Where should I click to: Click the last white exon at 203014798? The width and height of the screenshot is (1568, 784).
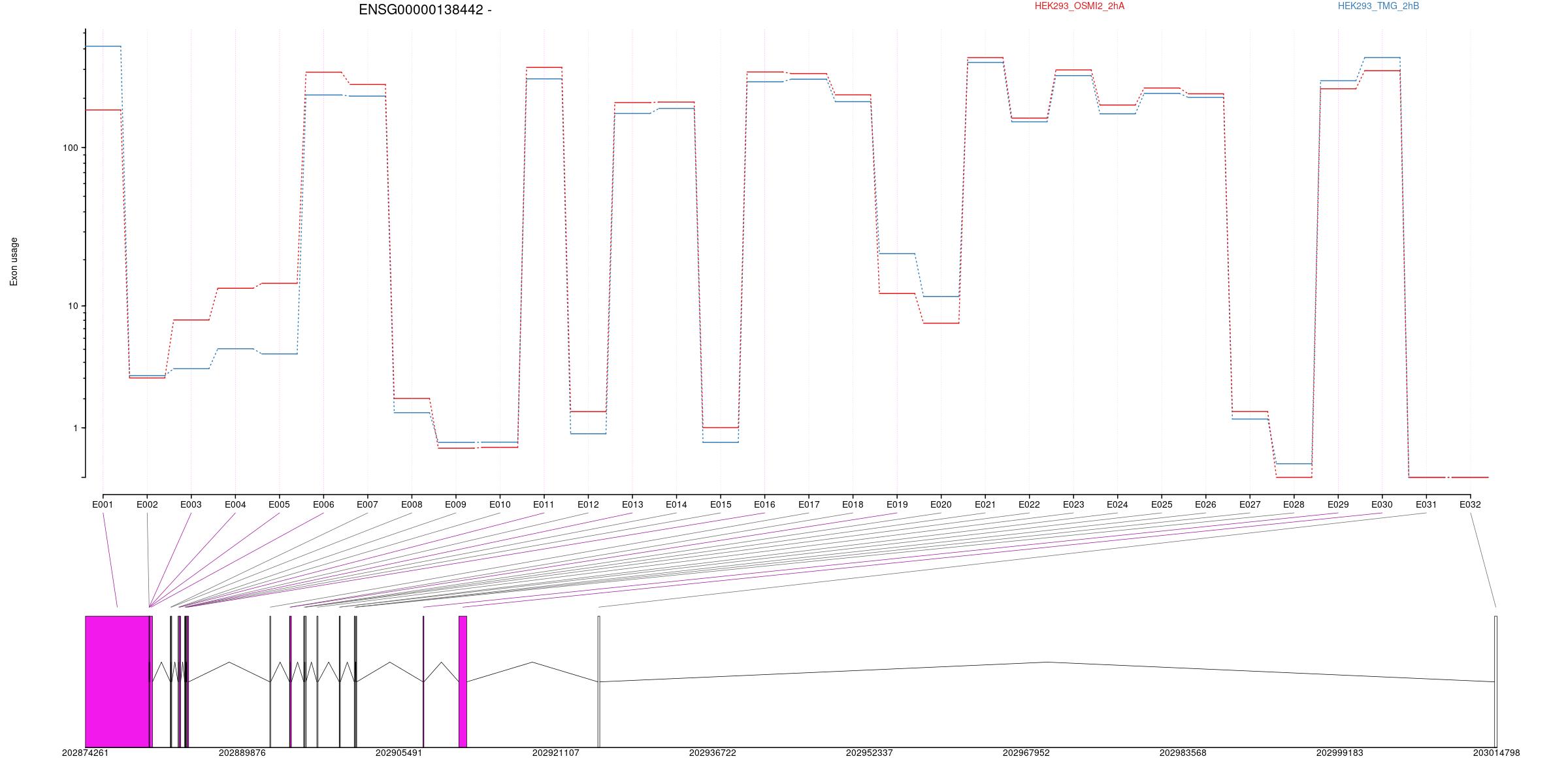point(1496,681)
